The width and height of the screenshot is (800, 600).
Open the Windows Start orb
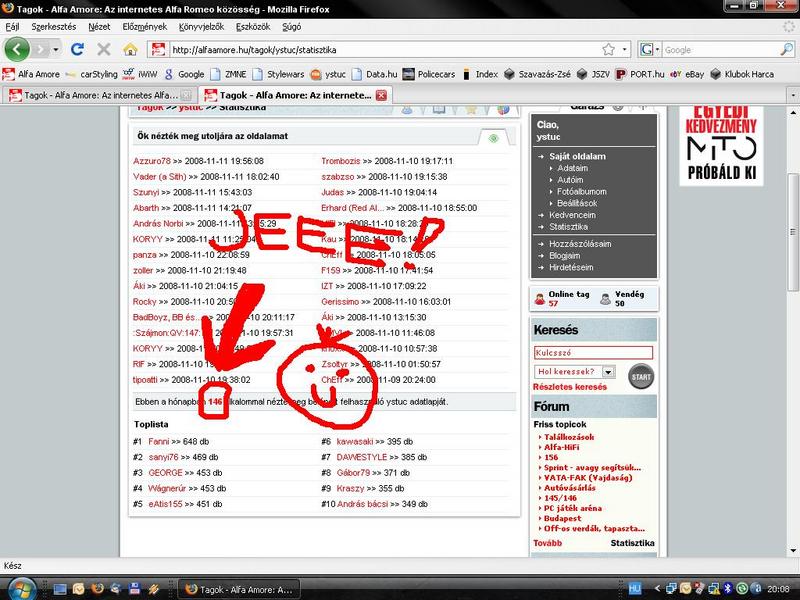click(21, 589)
